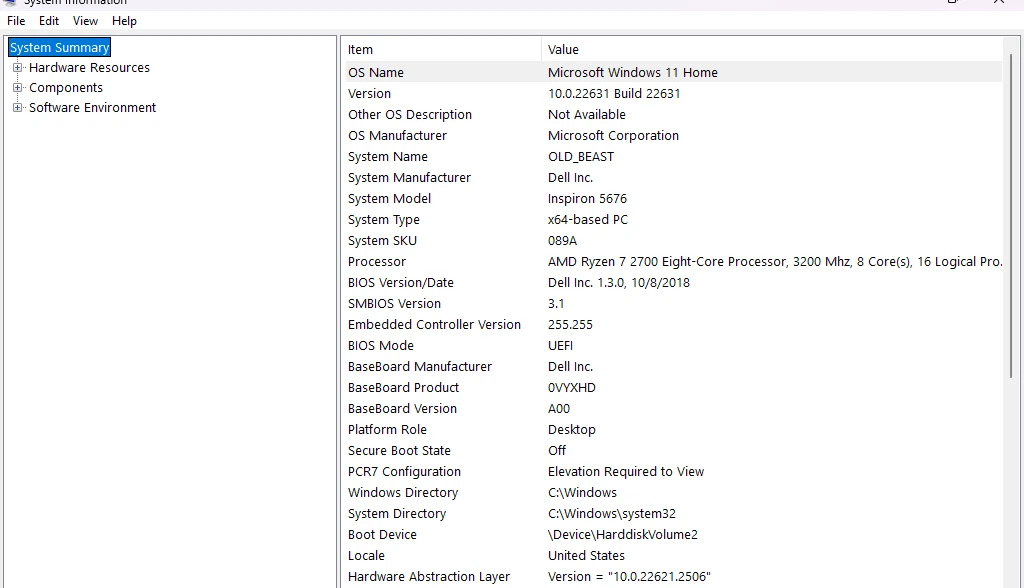Click the A00 baseboard version value
This screenshot has width=1024, height=588.
point(559,408)
